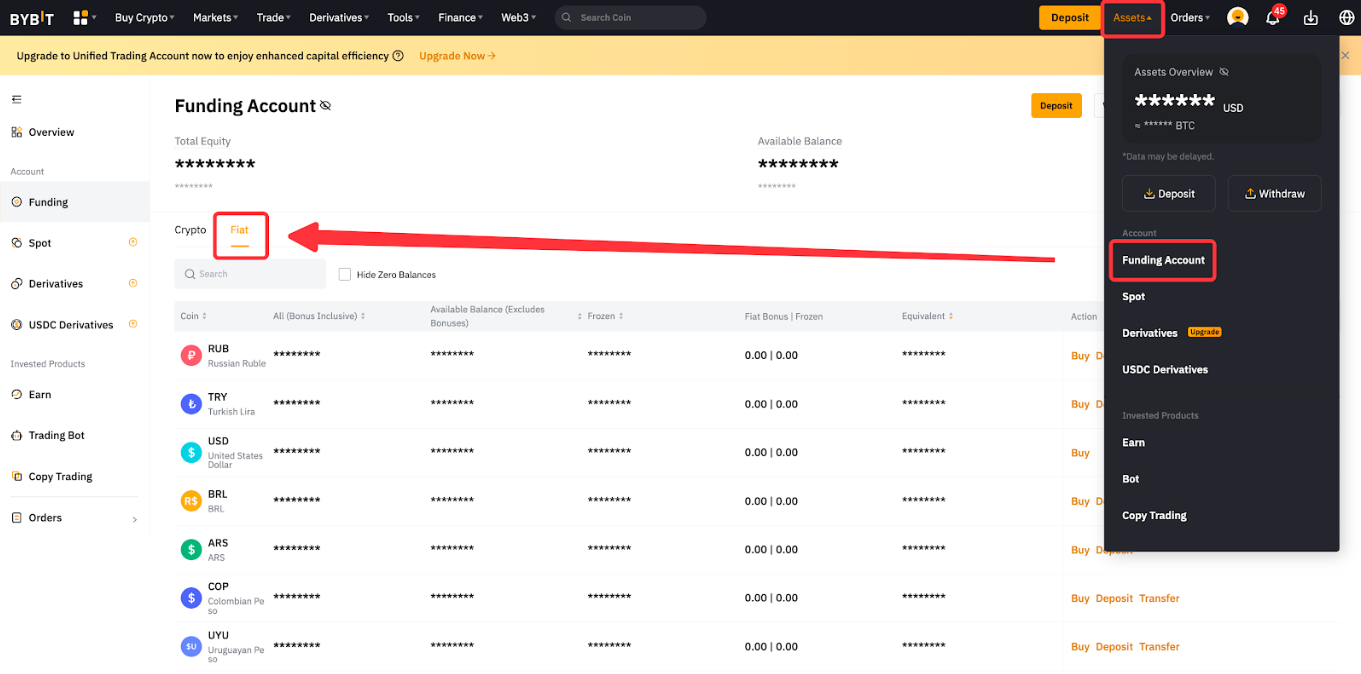The height and width of the screenshot is (674, 1361).
Task: Click the Withdraw button in assets panel
Action: (x=1274, y=194)
